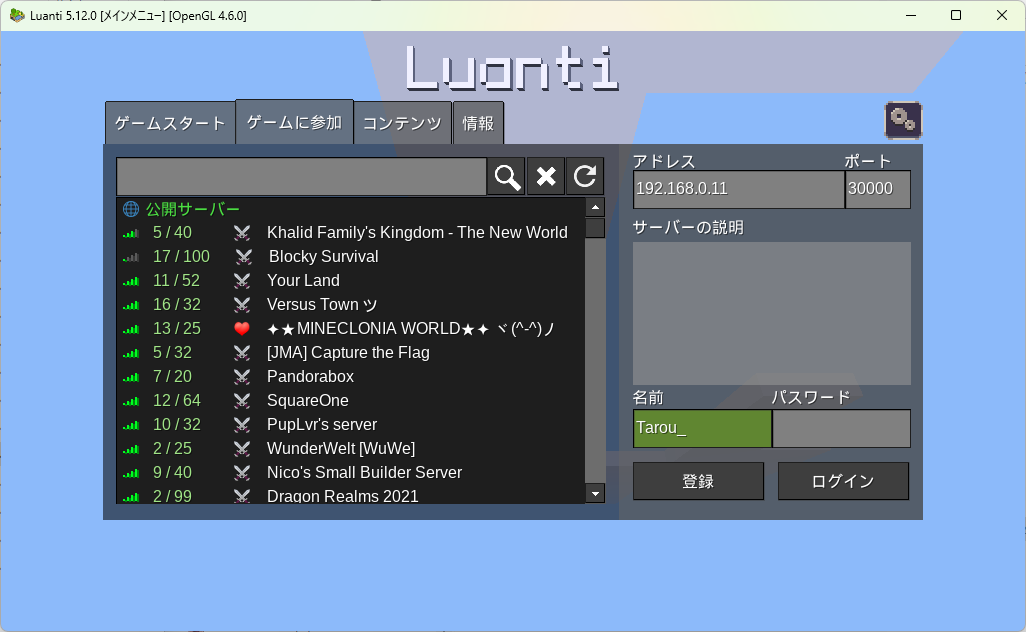Click the swords icon beside Khalid Family's Kingdom

(x=242, y=233)
